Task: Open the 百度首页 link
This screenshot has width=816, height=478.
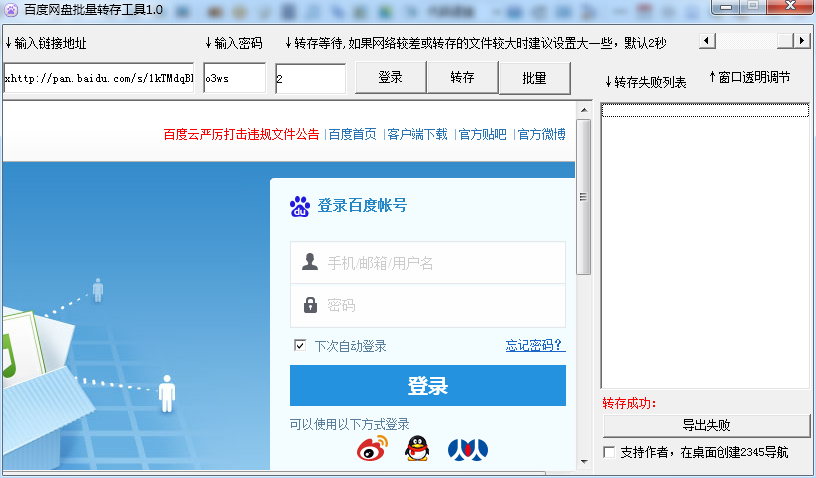Action: 352,134
